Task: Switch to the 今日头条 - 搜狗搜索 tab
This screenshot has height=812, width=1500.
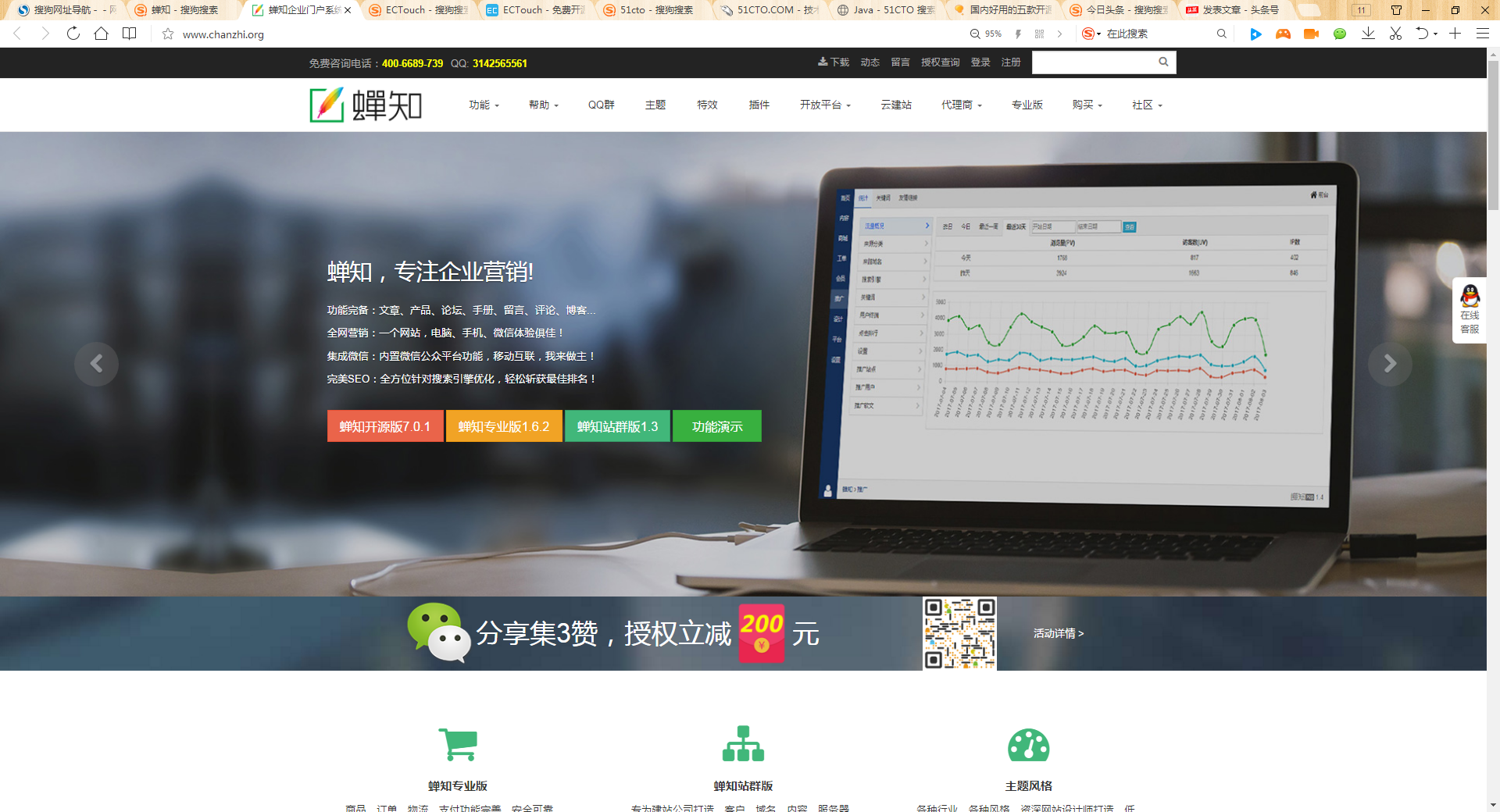Action: point(1121,10)
